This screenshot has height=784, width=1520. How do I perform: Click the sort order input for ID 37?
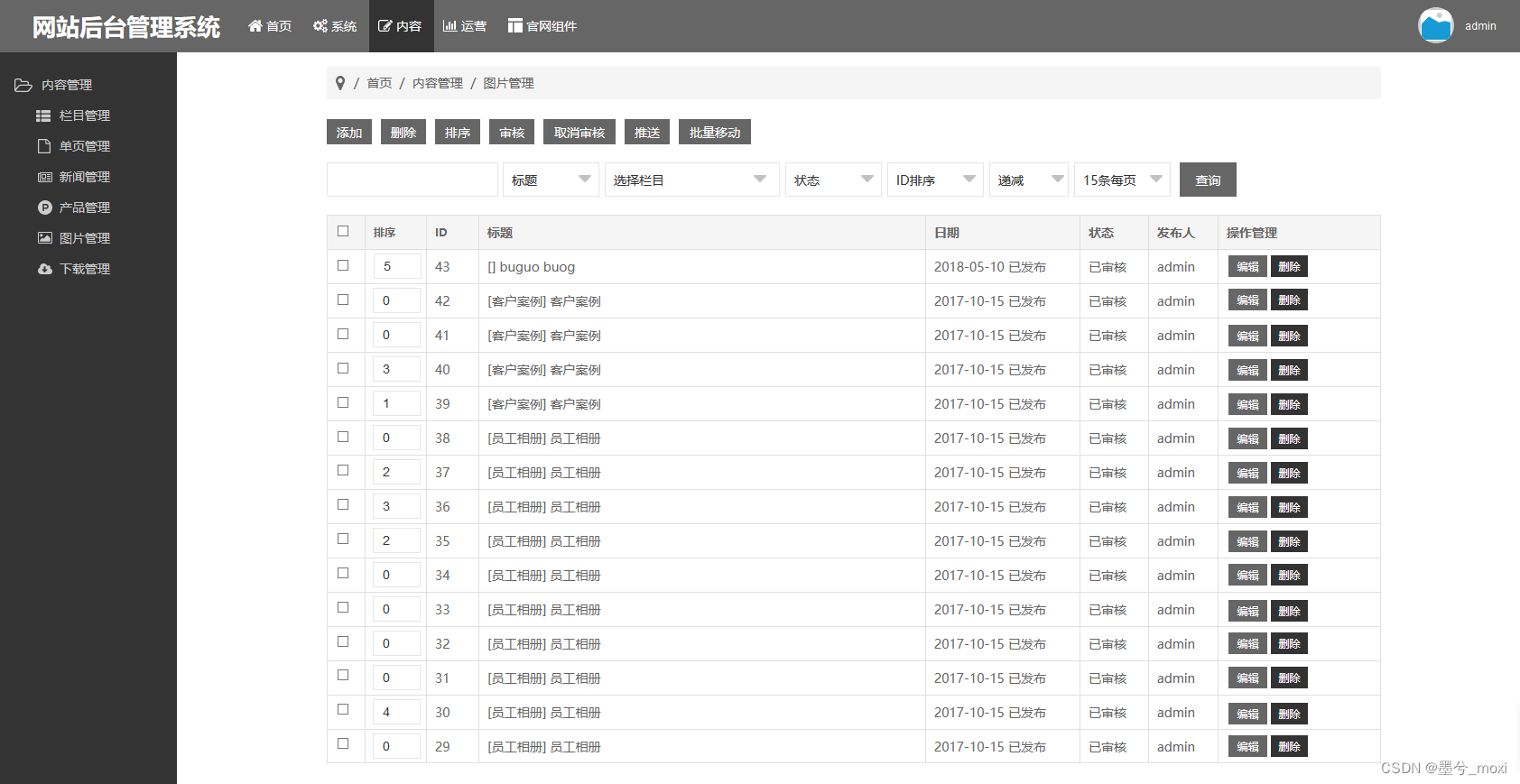397,472
